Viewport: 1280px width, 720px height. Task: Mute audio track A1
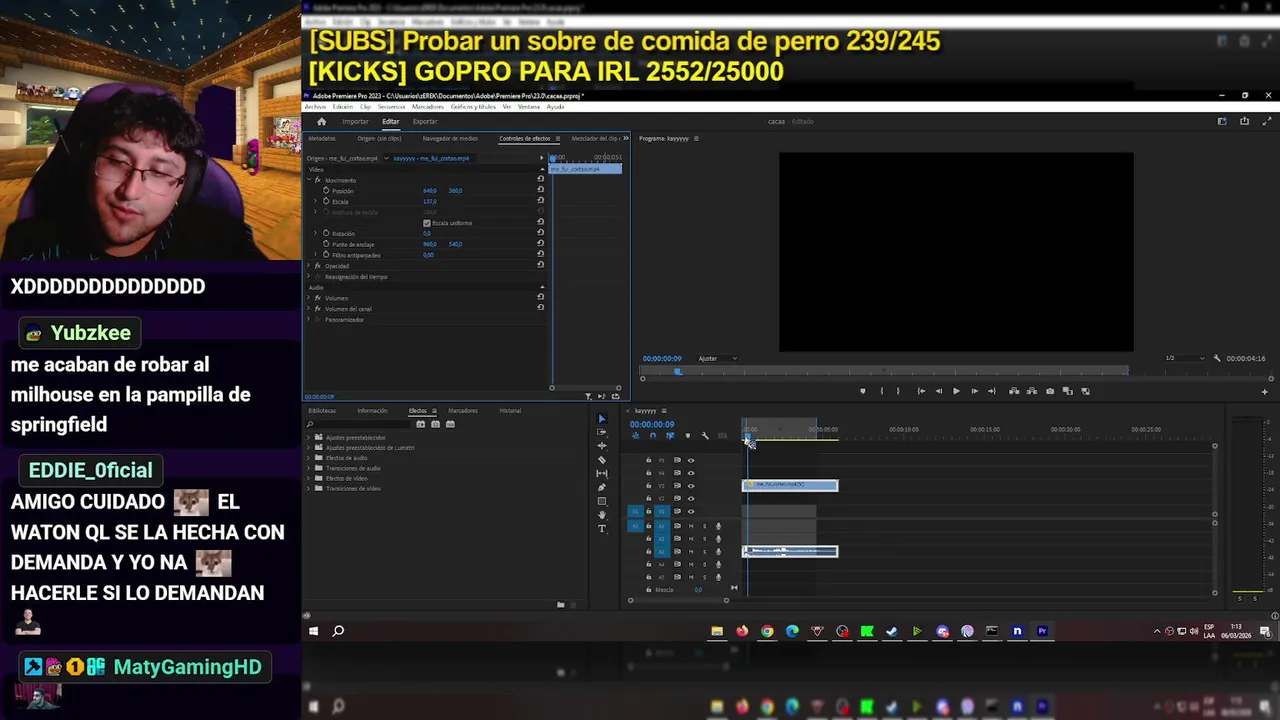pos(690,525)
